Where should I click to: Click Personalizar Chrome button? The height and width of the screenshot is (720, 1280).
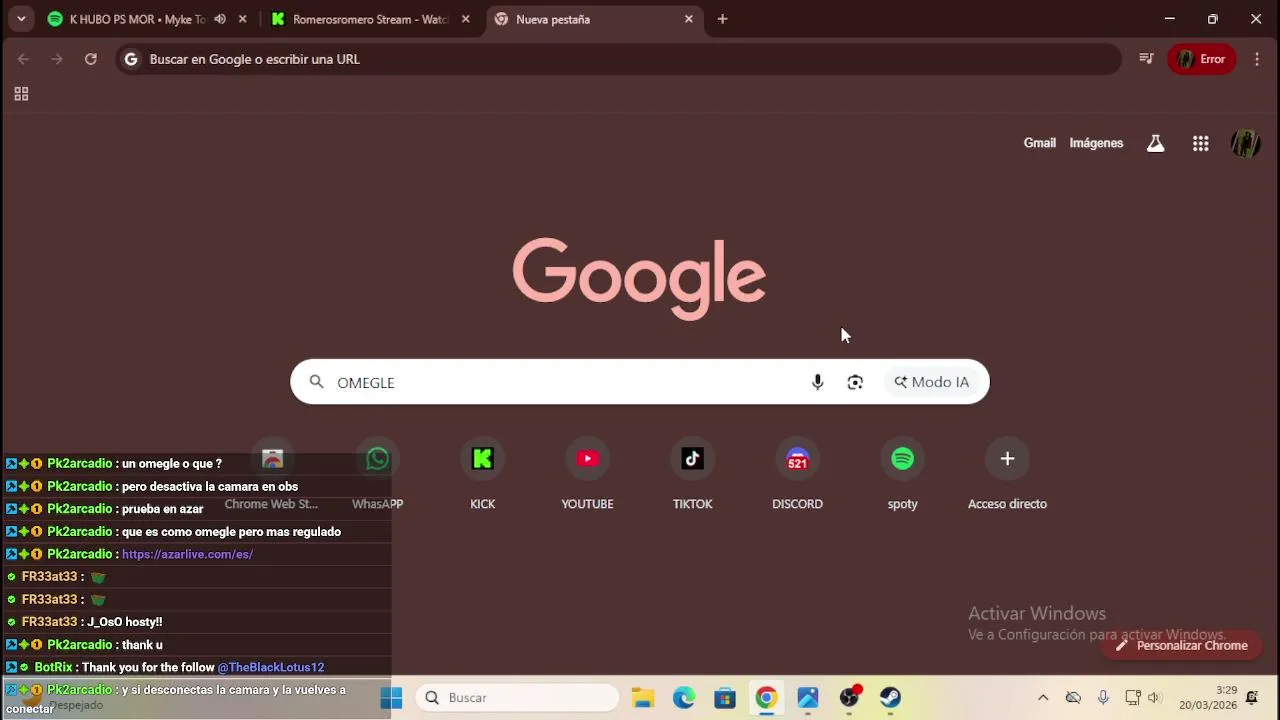point(1181,645)
